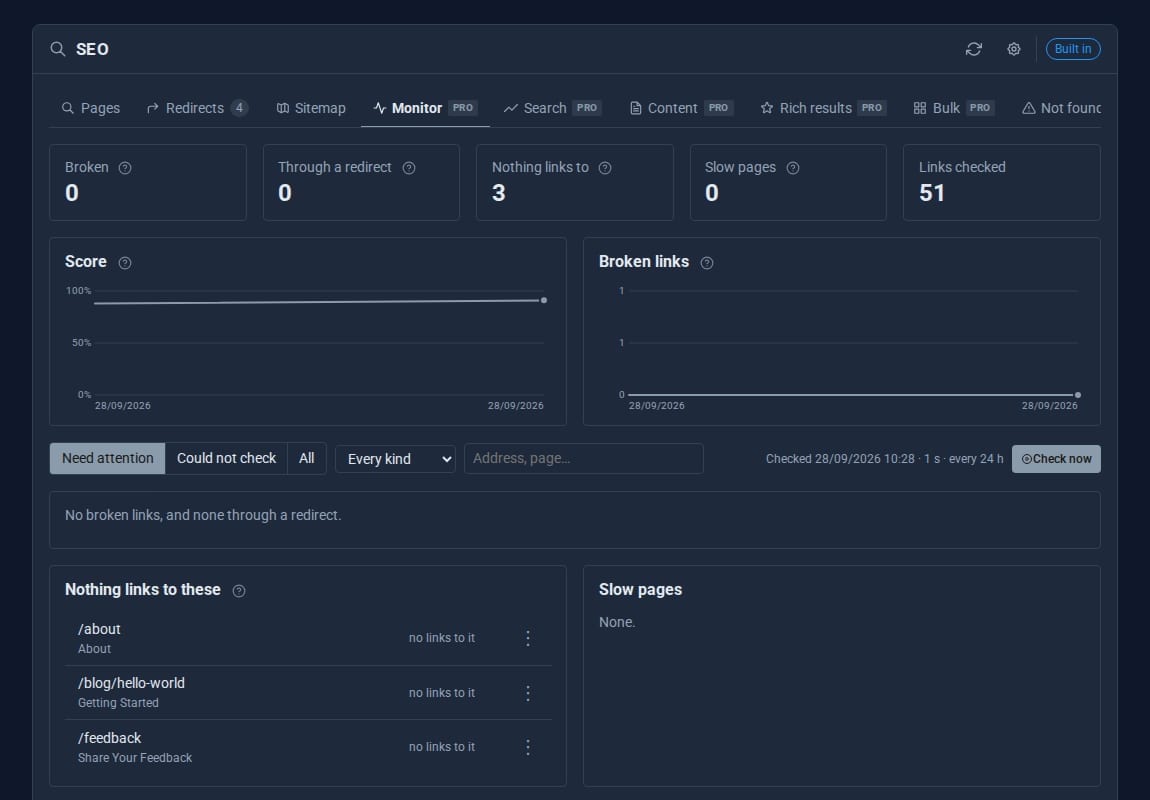
Task: Open settings via the gear icon
Action: coord(1014,49)
